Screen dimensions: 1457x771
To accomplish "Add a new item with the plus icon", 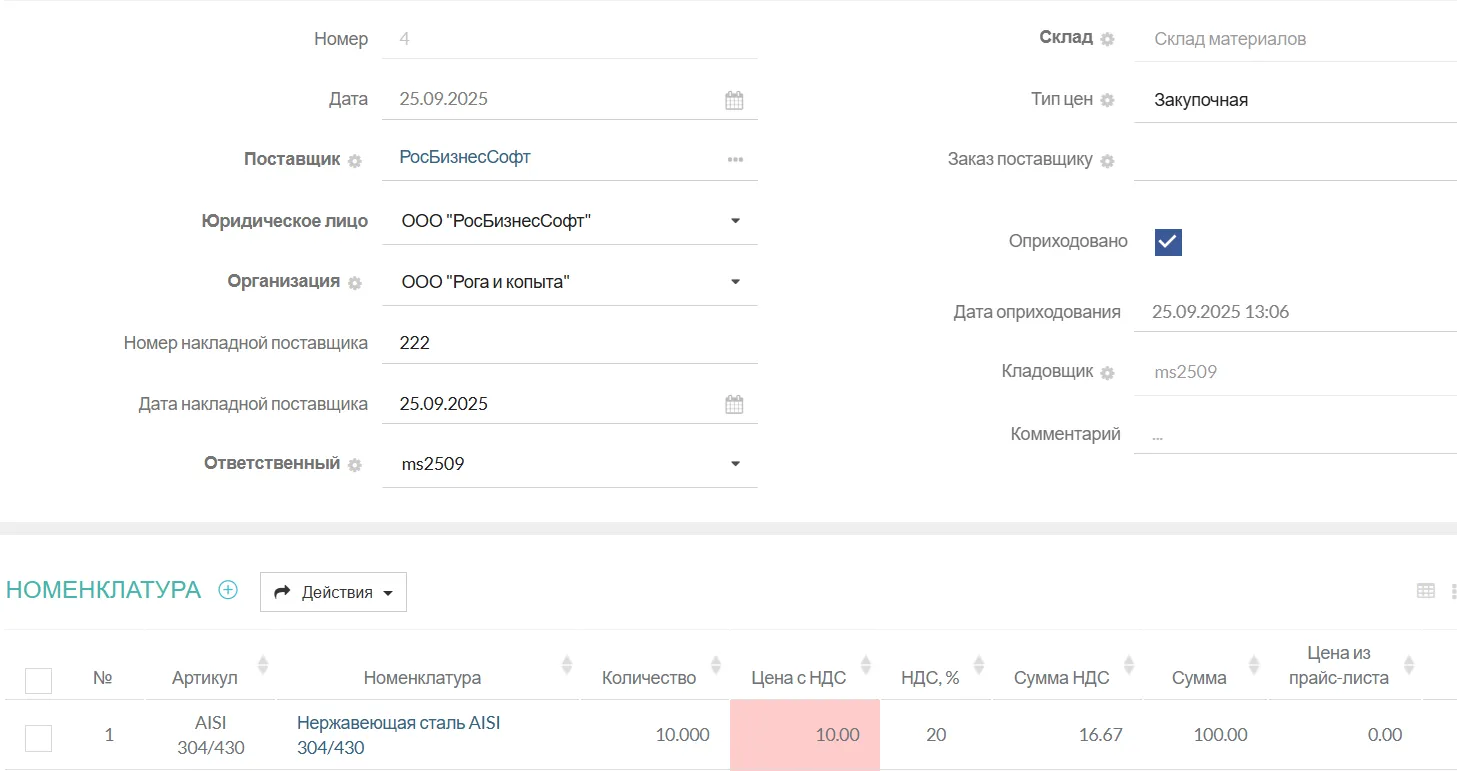I will tap(228, 590).
